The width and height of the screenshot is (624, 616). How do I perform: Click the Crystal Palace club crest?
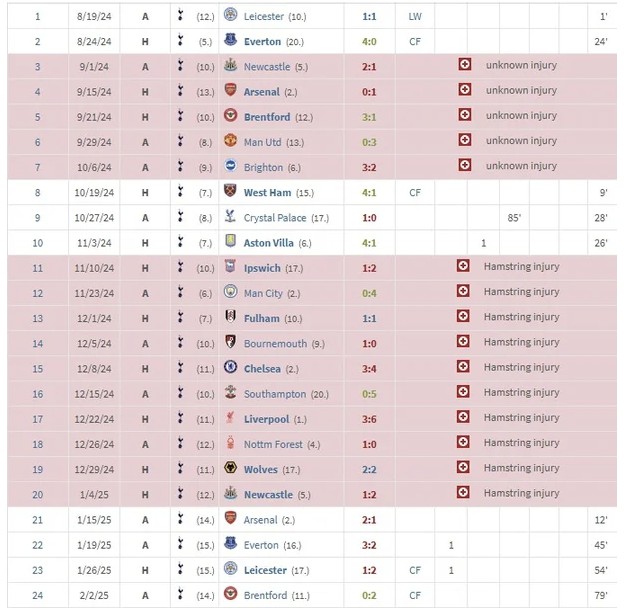tap(231, 218)
